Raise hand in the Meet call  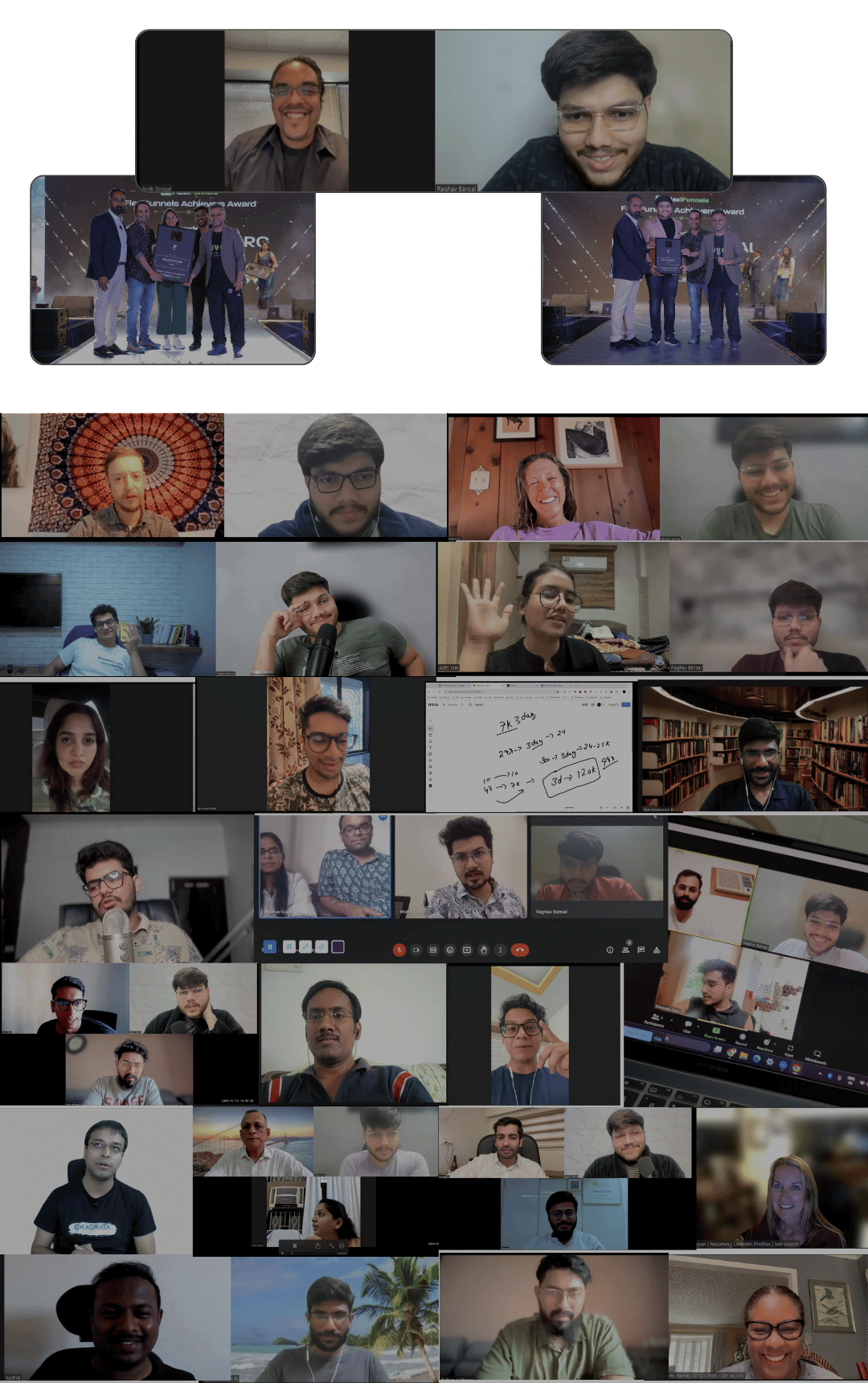pyautogui.click(x=484, y=950)
